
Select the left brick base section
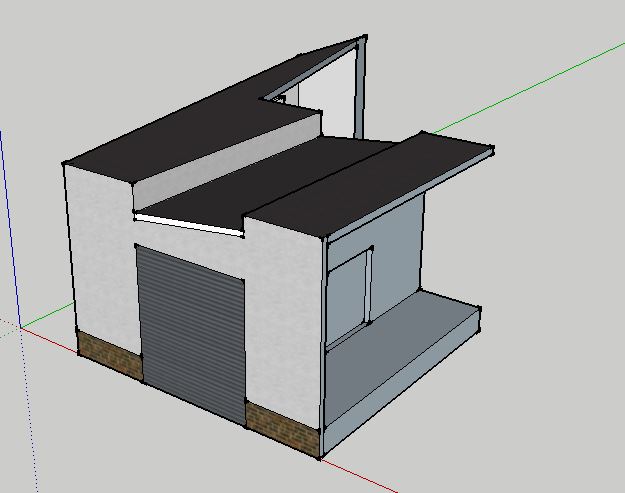pos(109,354)
